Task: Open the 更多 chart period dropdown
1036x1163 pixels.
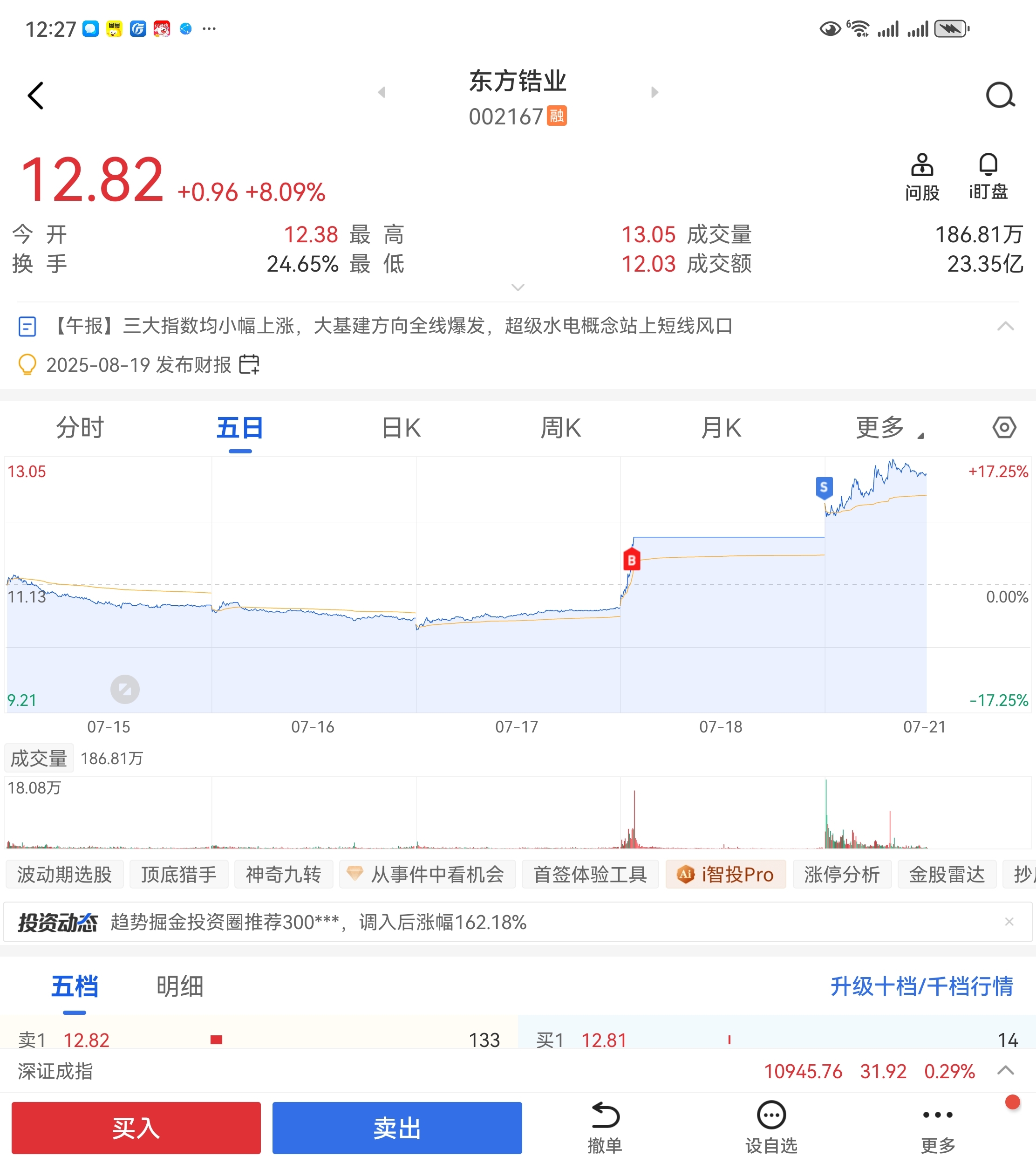Action: [x=890, y=428]
